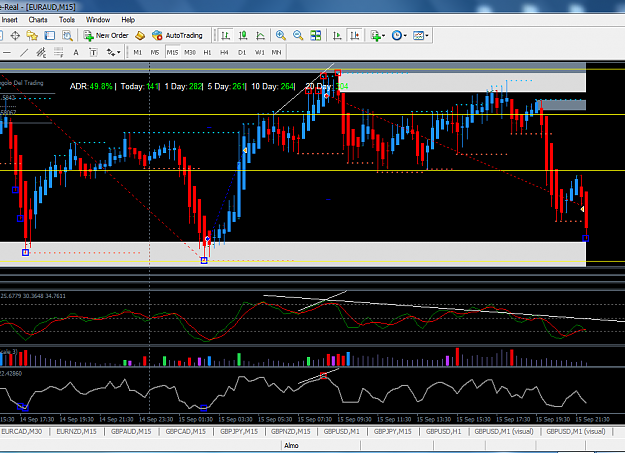Switch chart to line chart

point(260,35)
